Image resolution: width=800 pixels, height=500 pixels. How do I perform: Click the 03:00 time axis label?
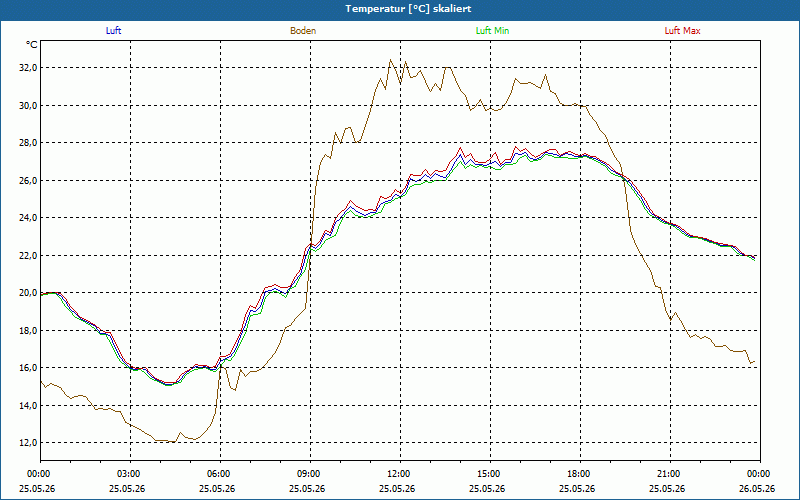coord(131,474)
